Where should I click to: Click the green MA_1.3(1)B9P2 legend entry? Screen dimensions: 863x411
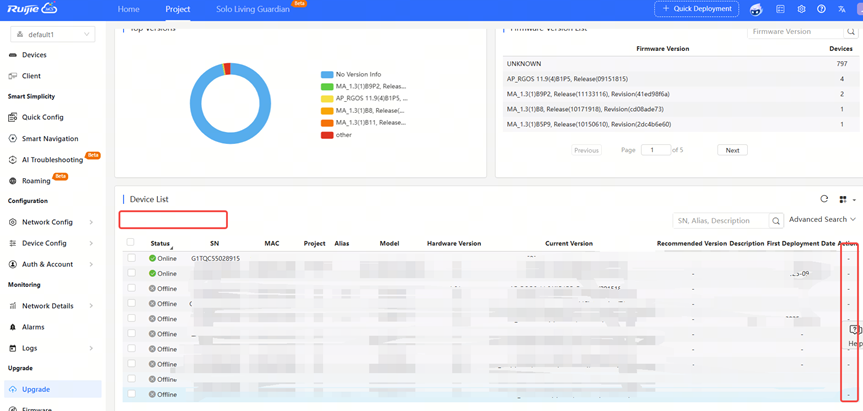click(x=365, y=86)
